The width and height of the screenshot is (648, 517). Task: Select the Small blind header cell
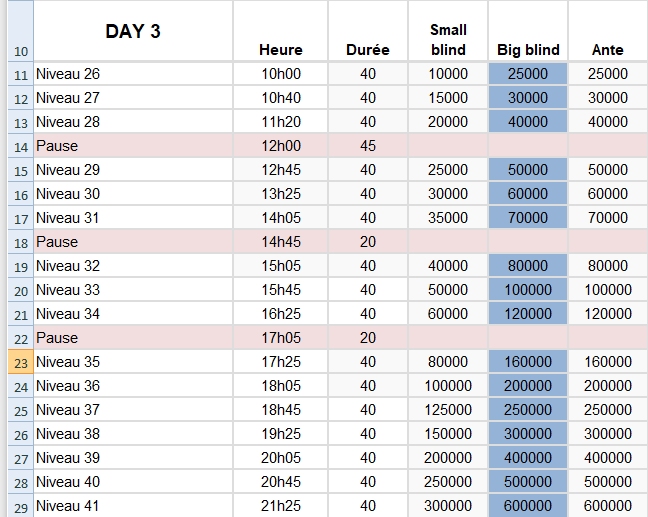[448, 40]
